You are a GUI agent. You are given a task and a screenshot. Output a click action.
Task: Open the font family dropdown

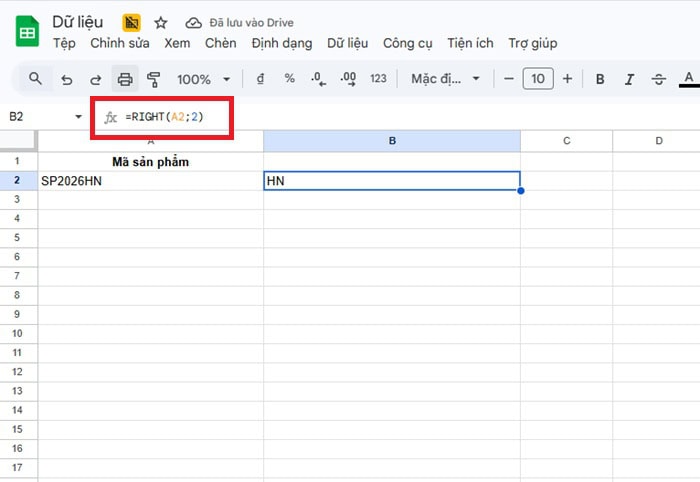pos(446,79)
